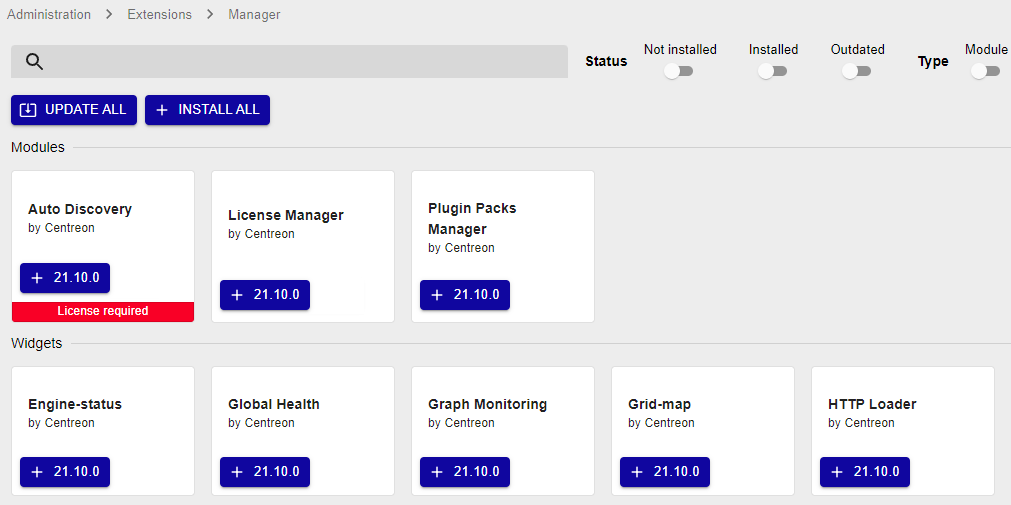Enable the Installed status filter
Screen dimensions: 1011x505
(x=772, y=71)
